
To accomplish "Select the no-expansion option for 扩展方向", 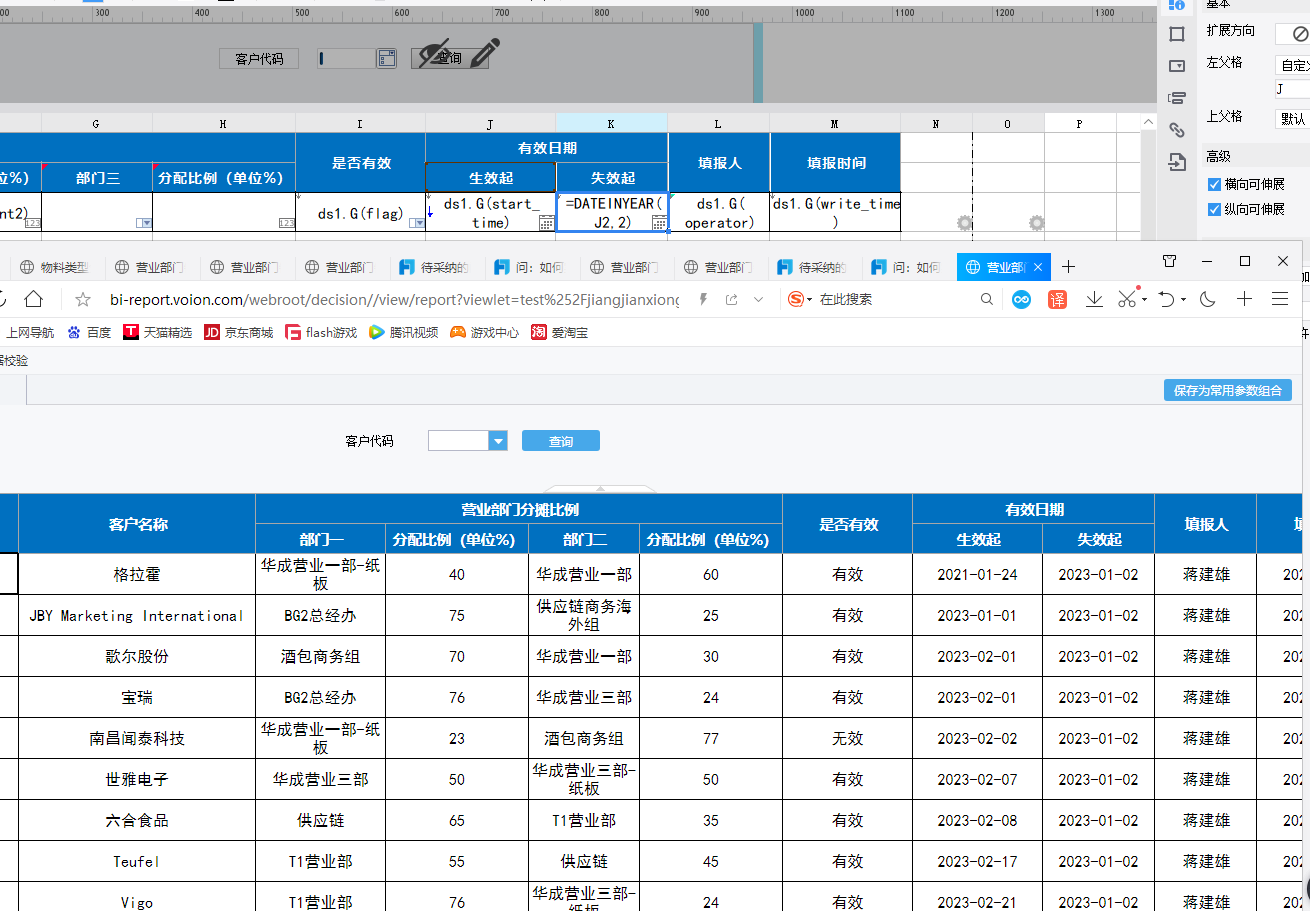I will tap(1299, 34).
